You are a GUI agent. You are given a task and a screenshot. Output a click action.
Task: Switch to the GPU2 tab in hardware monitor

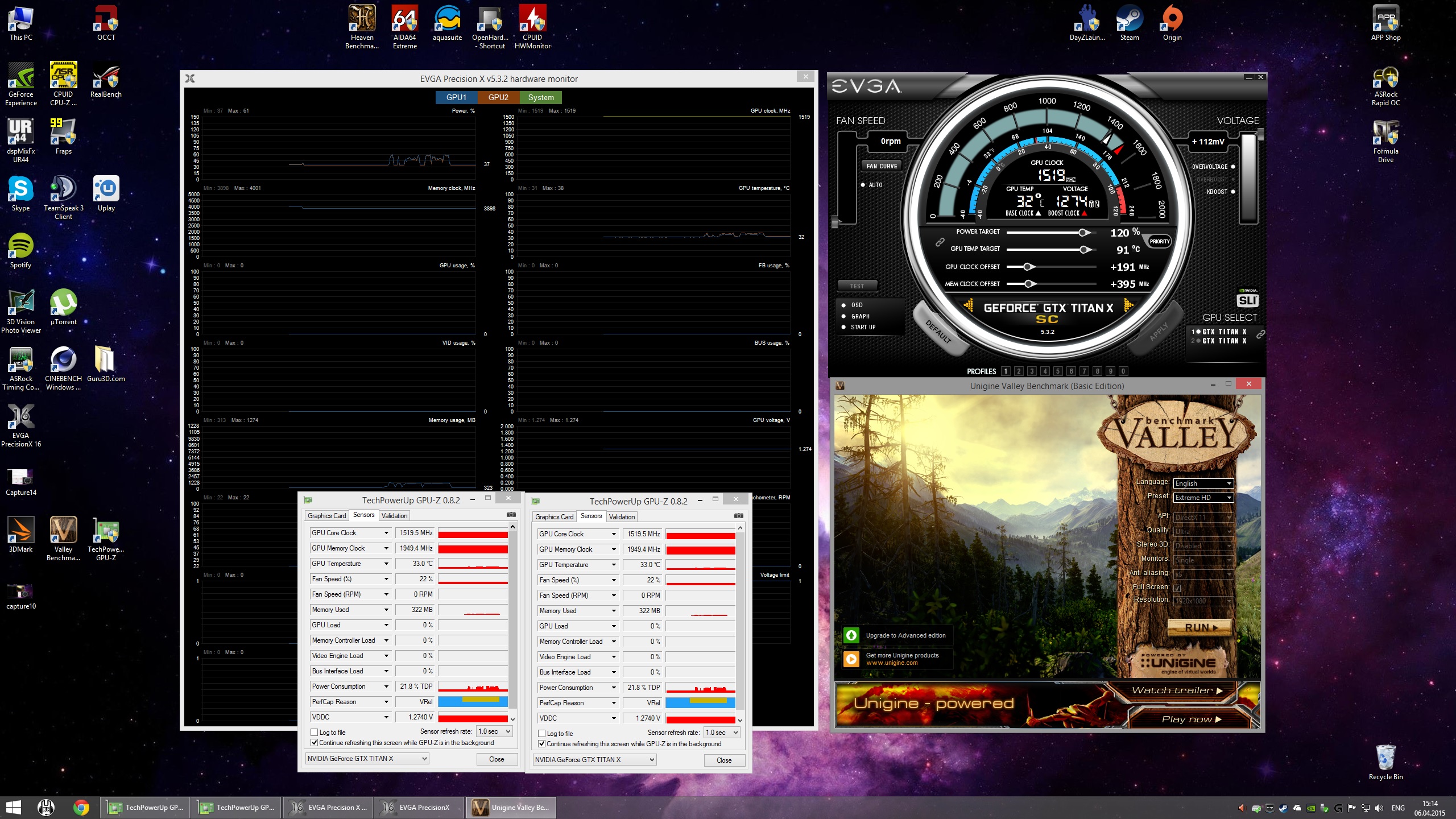coord(498,97)
